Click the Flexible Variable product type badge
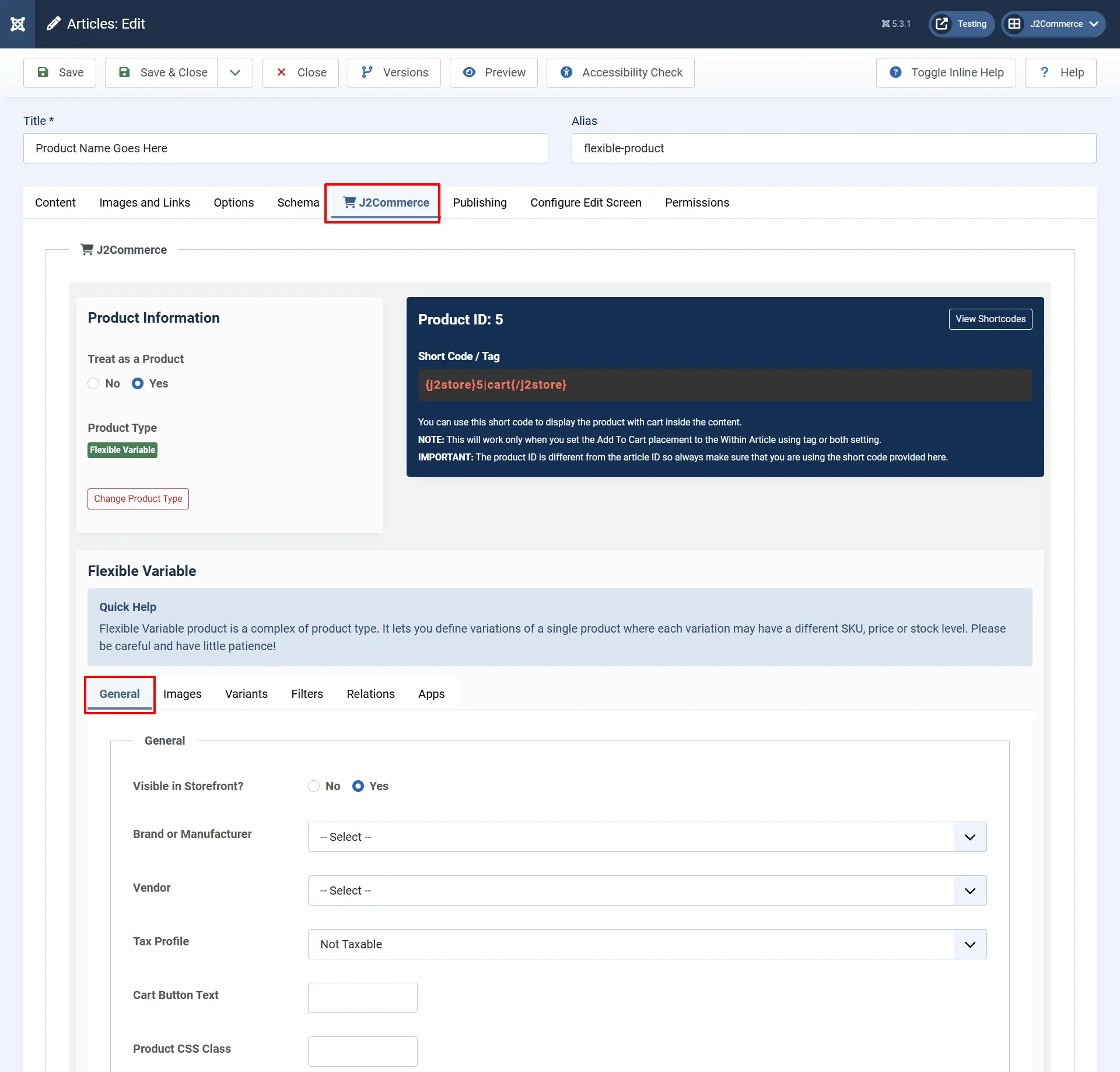Image resolution: width=1120 pixels, height=1072 pixels. (x=123, y=450)
